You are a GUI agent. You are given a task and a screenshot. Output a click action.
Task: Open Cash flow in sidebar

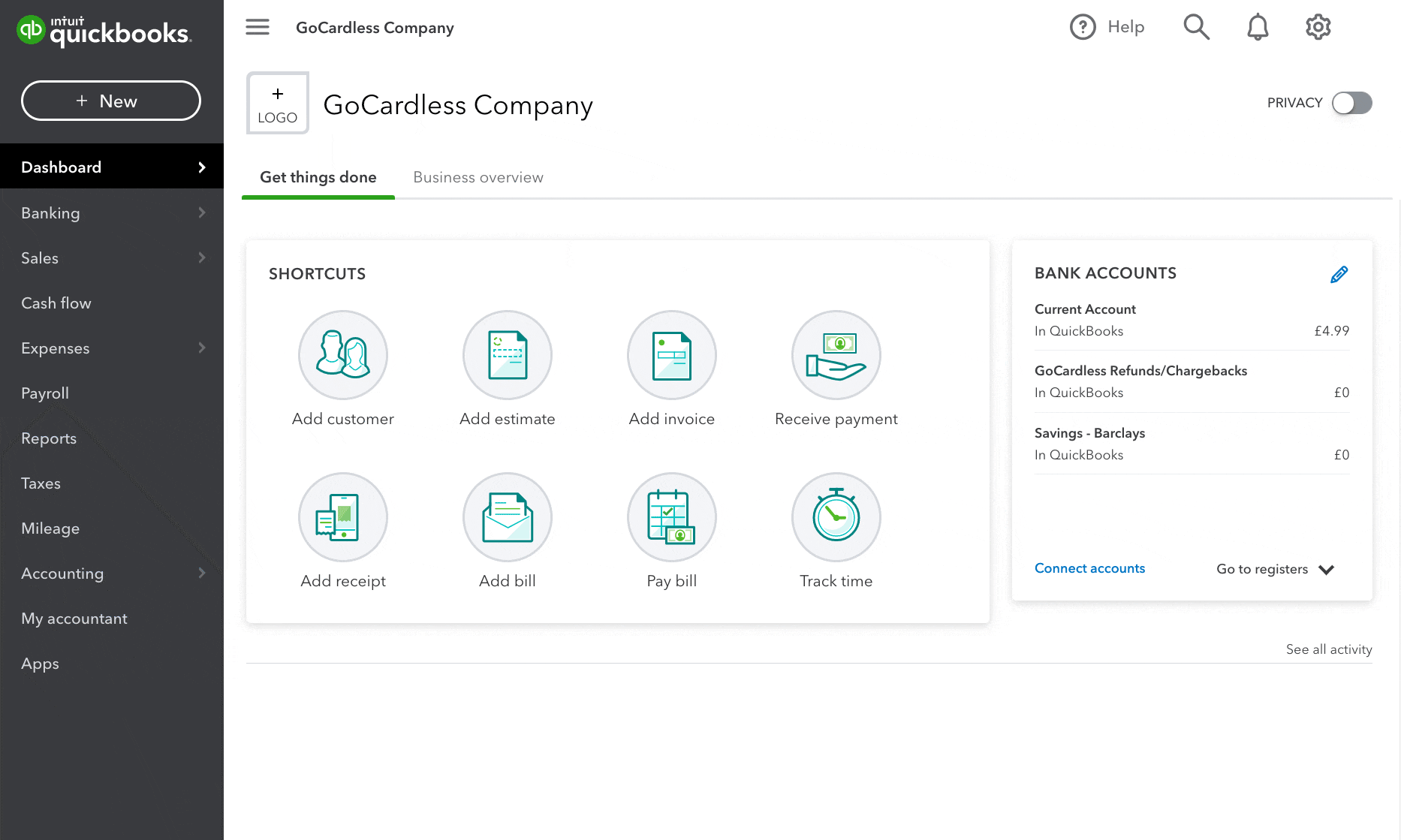pyautogui.click(x=112, y=303)
